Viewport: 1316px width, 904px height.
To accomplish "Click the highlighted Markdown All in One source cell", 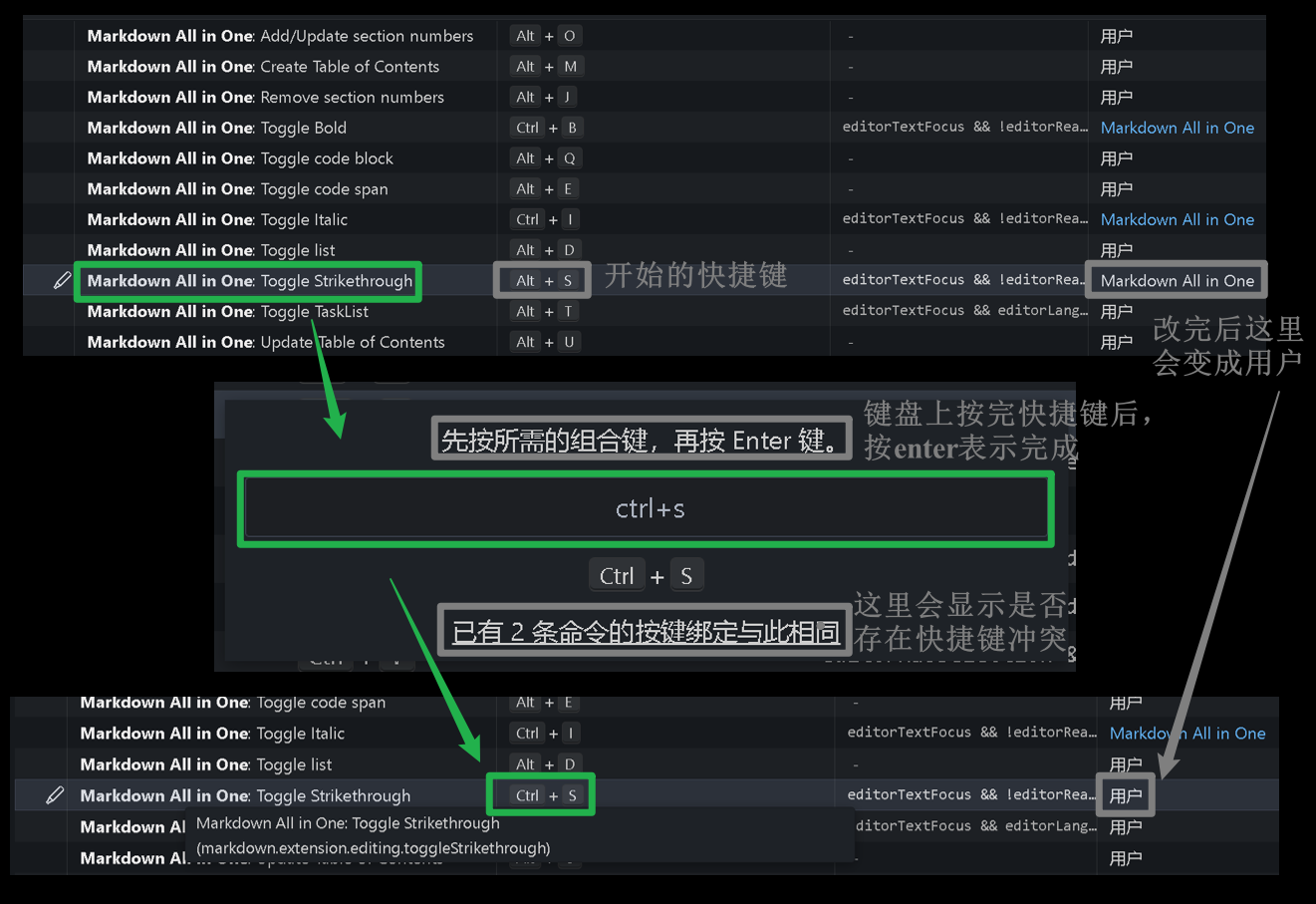I will (x=1176, y=280).
